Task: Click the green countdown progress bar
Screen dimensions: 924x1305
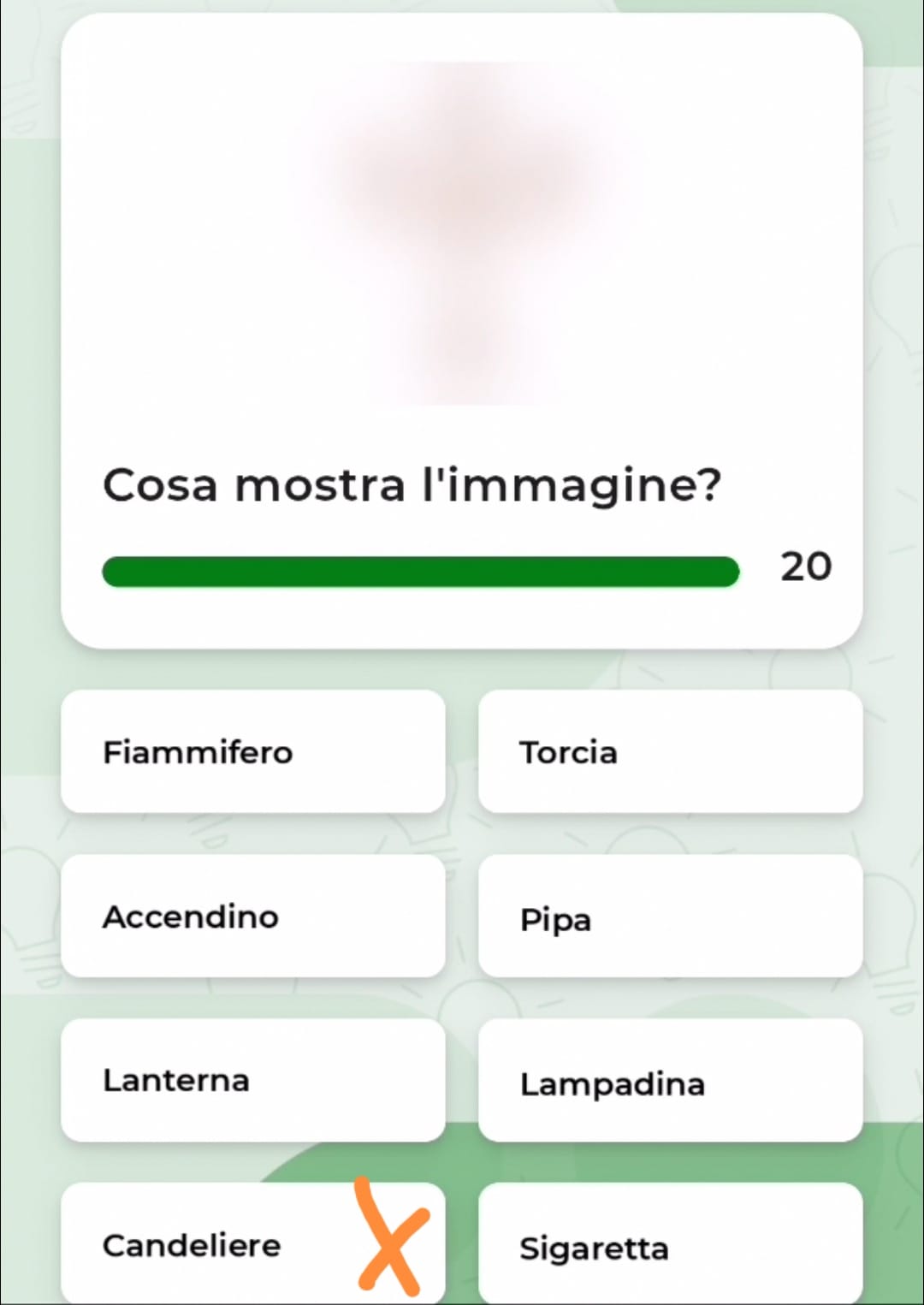Action: tap(420, 572)
